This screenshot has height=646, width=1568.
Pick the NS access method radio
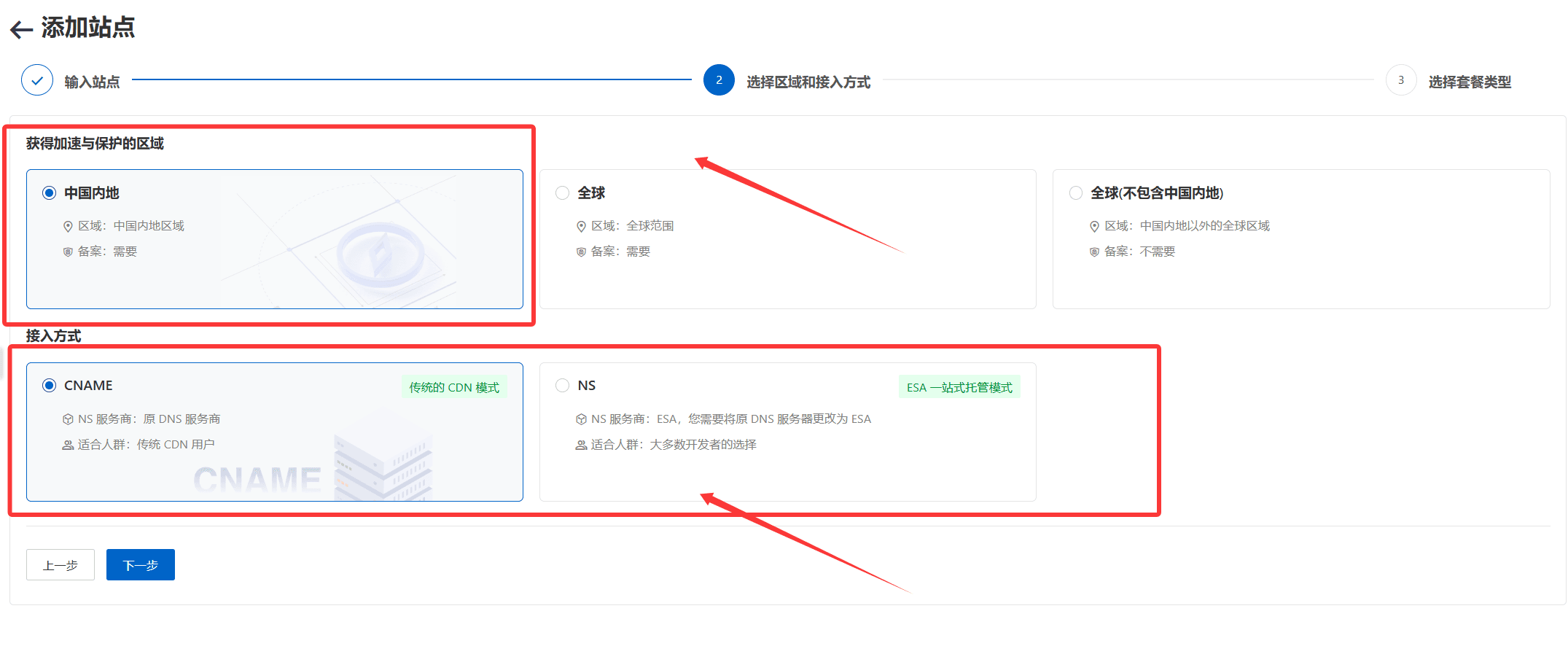click(x=562, y=386)
